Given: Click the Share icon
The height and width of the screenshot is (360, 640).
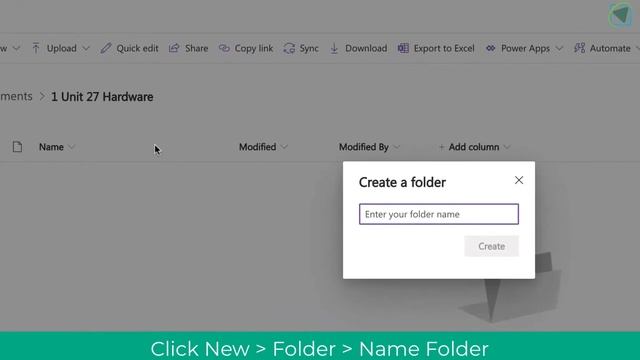Looking at the screenshot, I should 174,48.
